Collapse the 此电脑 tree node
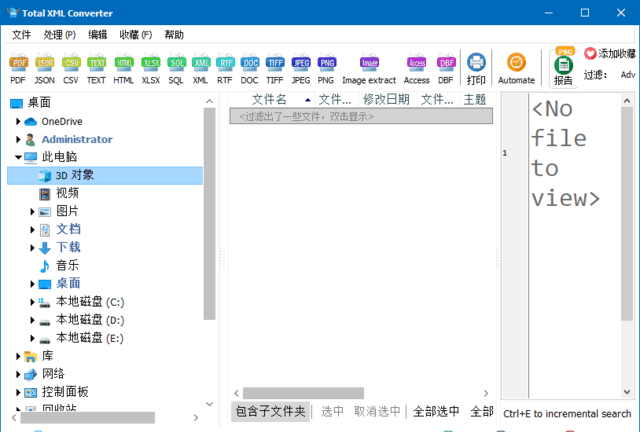This screenshot has height=432, width=640. (x=18, y=157)
